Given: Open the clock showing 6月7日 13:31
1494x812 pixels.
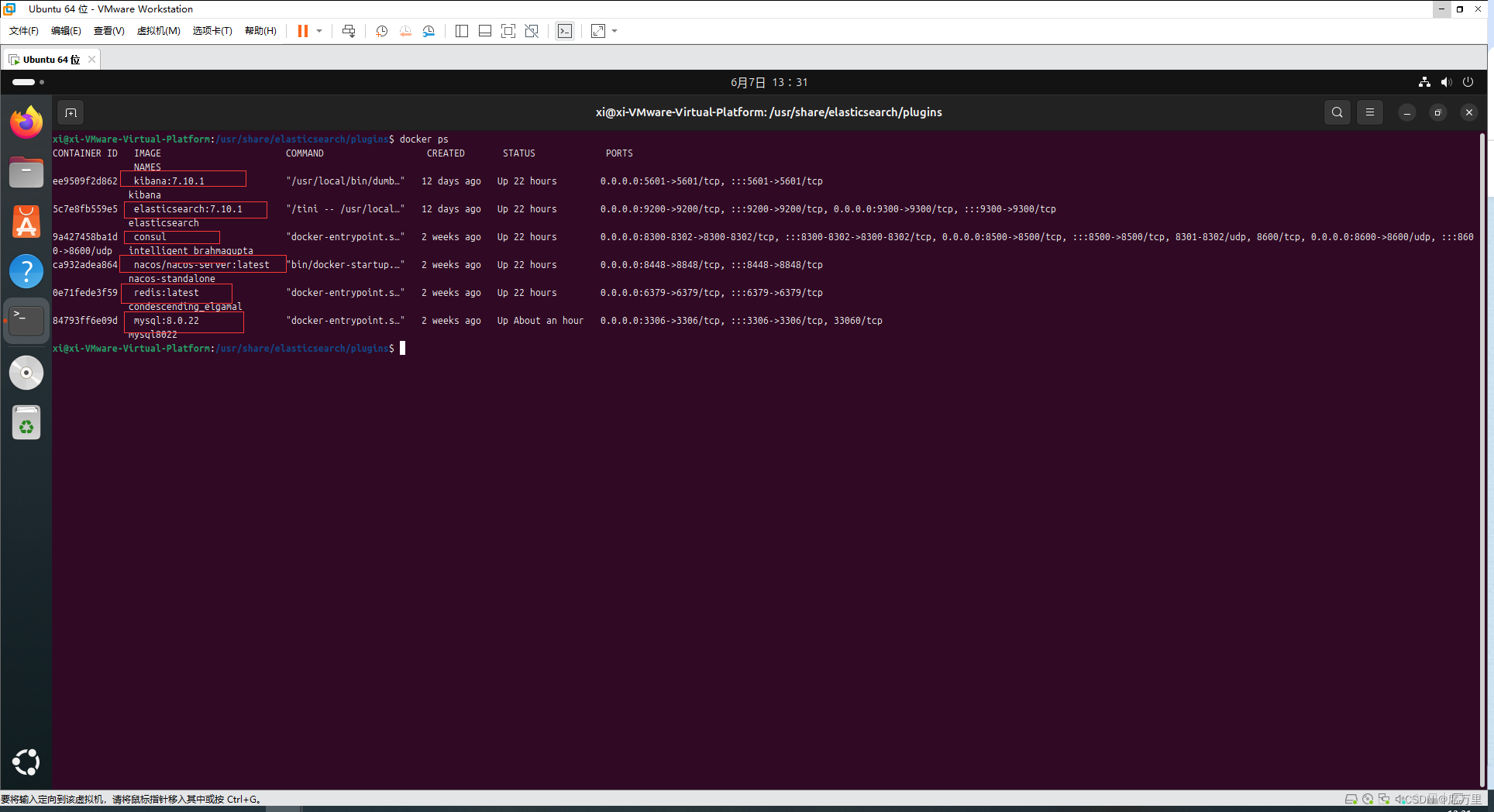Looking at the screenshot, I should coord(769,82).
